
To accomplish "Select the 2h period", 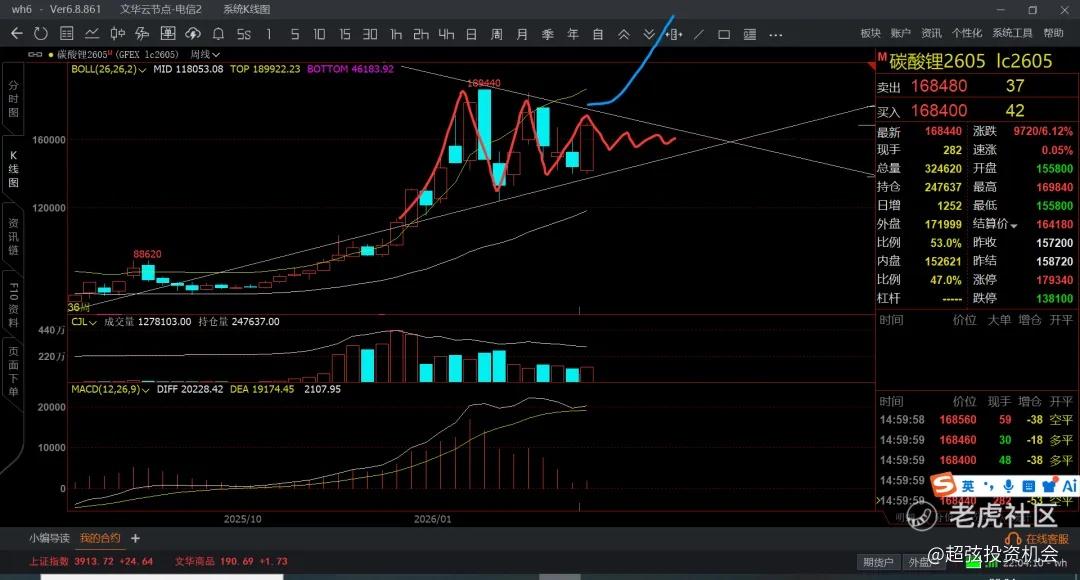I will coord(421,34).
